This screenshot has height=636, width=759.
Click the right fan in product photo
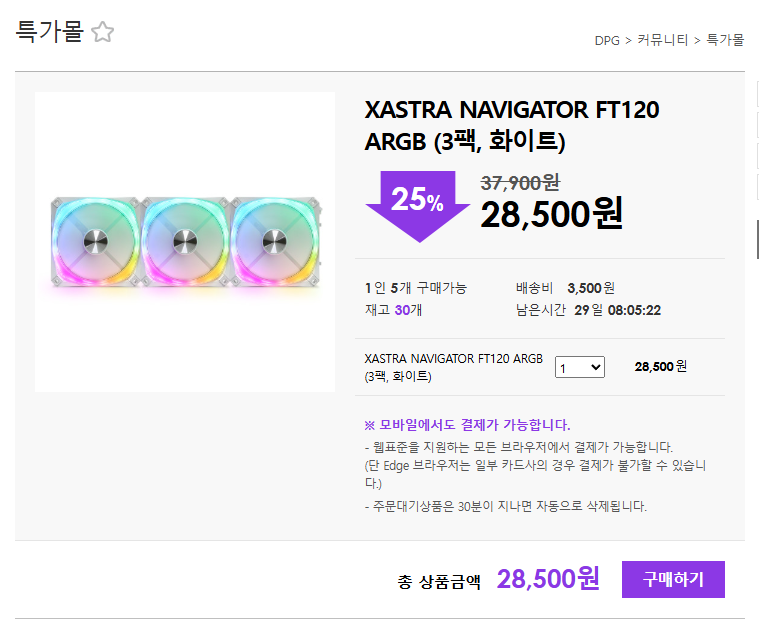coord(275,241)
